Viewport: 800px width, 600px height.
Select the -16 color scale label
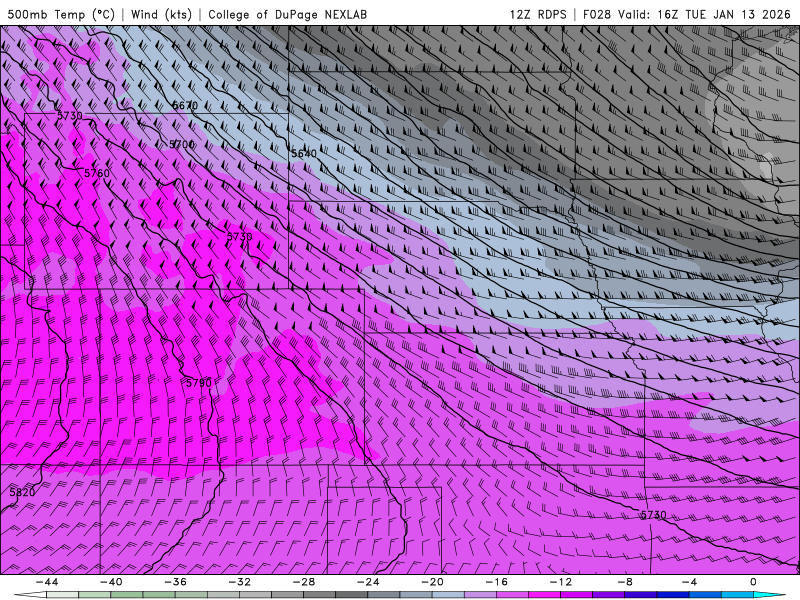point(496,582)
